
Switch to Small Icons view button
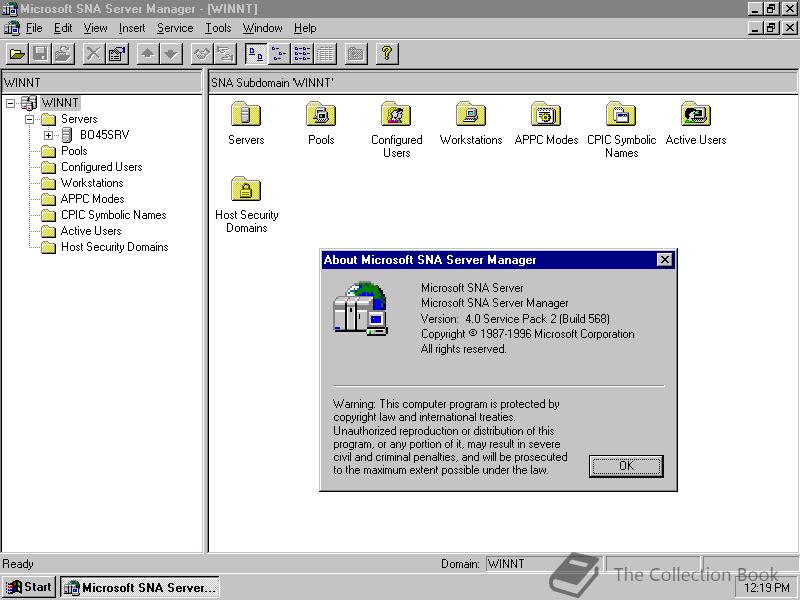(279, 54)
